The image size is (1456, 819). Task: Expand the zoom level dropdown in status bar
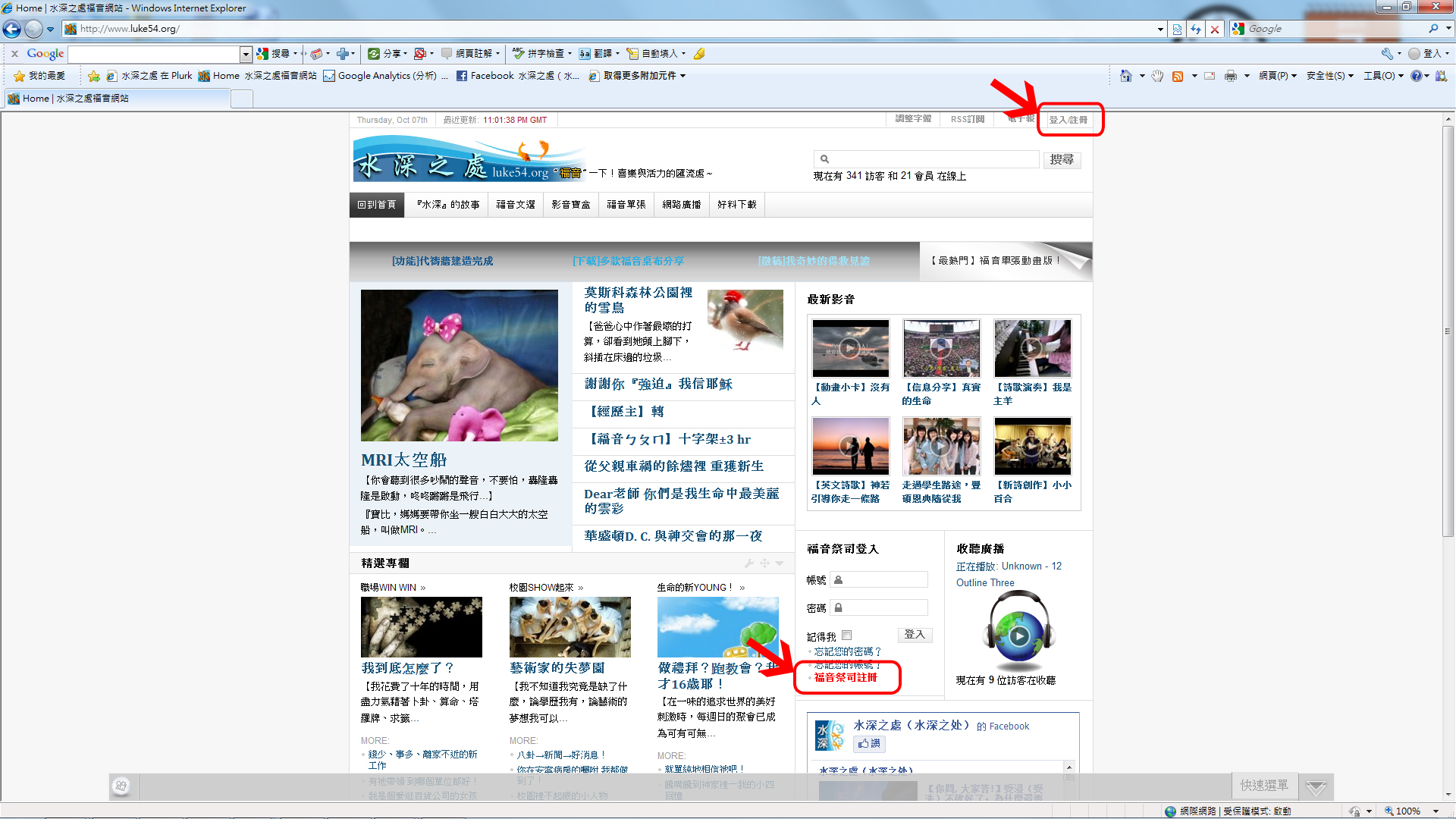[x=1436, y=811]
